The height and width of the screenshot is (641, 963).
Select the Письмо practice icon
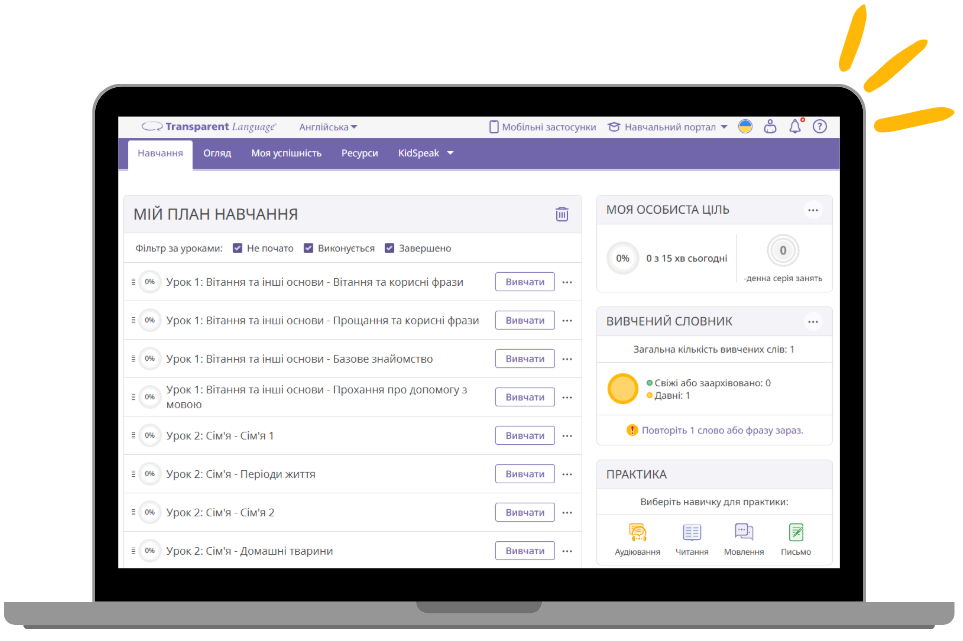click(796, 533)
